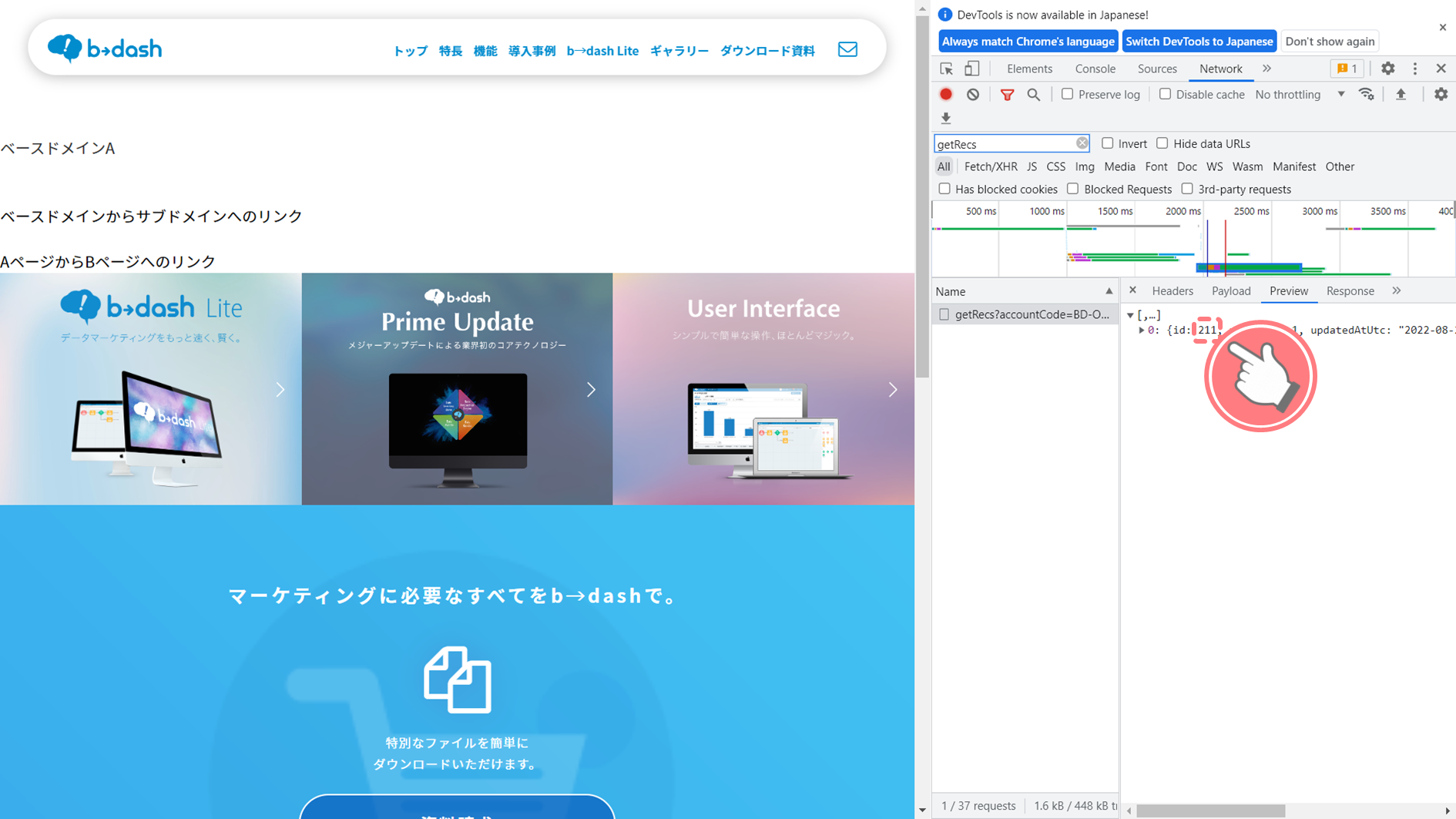Close the request details pane

(x=1132, y=290)
